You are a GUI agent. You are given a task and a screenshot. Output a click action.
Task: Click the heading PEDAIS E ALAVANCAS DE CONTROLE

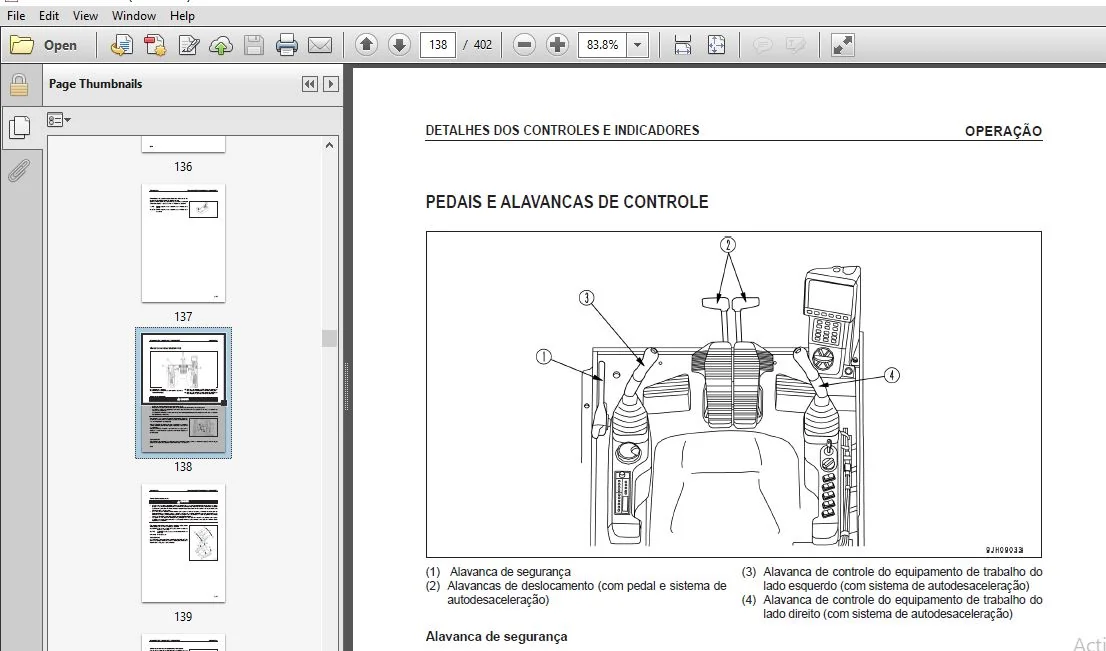tap(566, 202)
